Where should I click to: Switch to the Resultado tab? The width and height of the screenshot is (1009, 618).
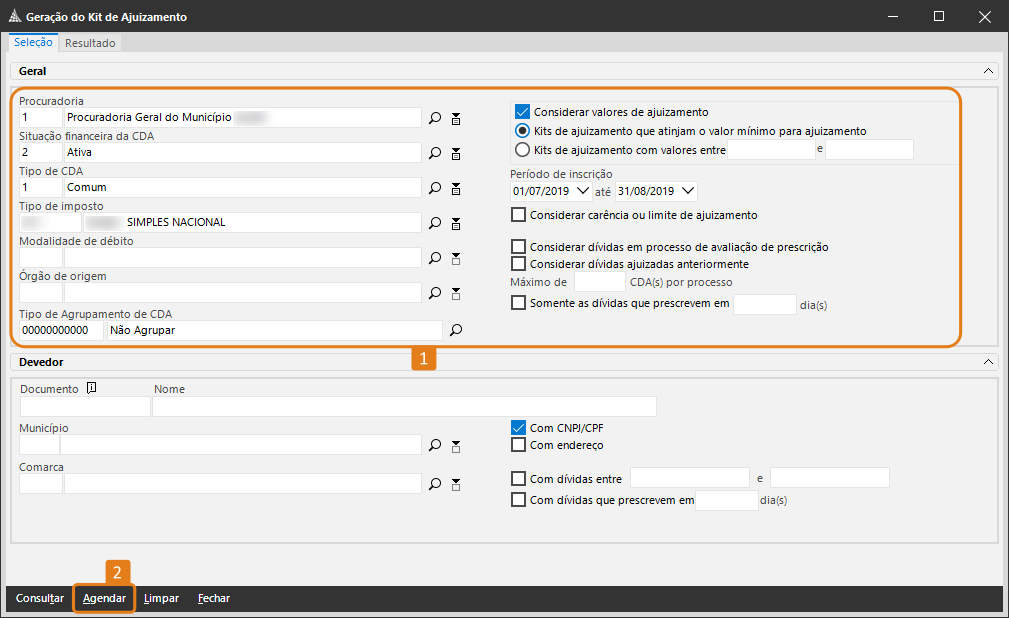pos(91,43)
